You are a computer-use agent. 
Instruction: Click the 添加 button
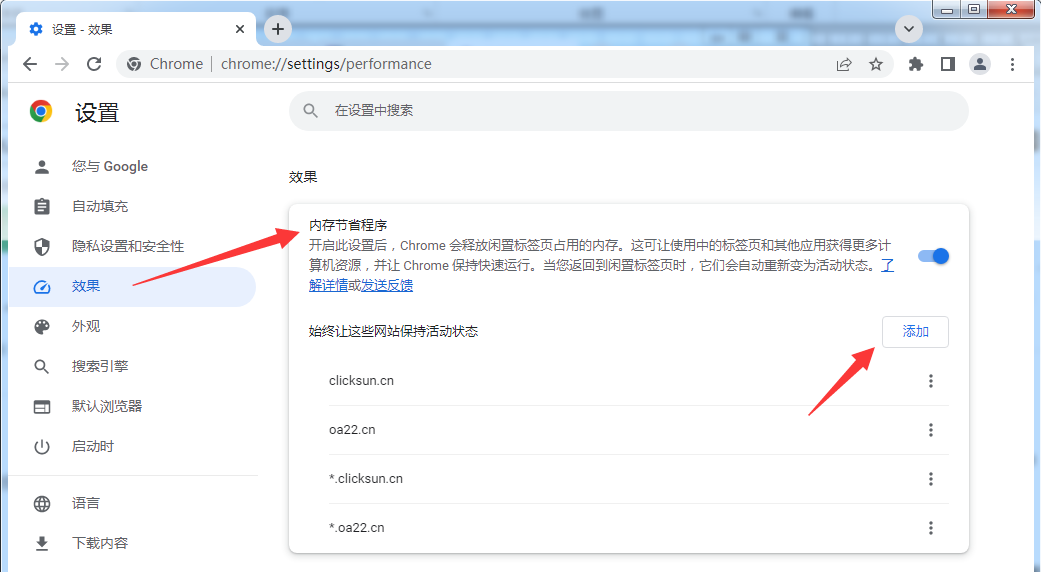[x=915, y=331]
